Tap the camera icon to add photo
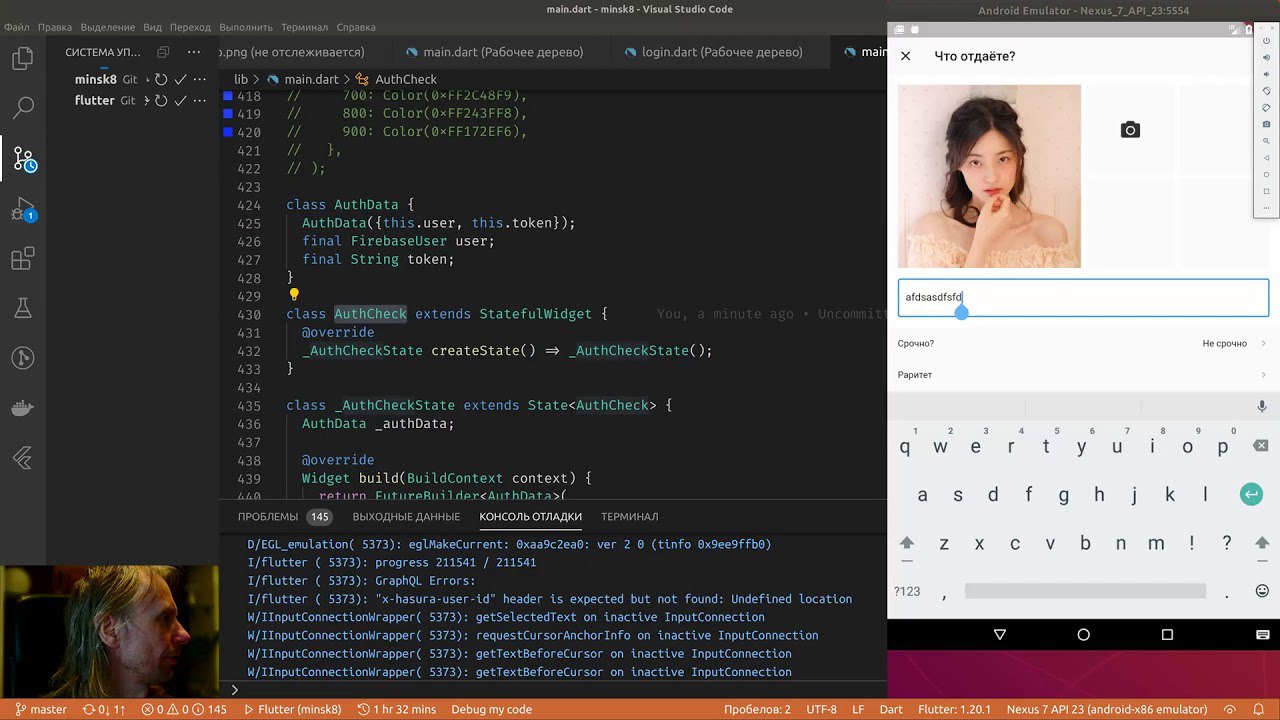 point(1130,130)
